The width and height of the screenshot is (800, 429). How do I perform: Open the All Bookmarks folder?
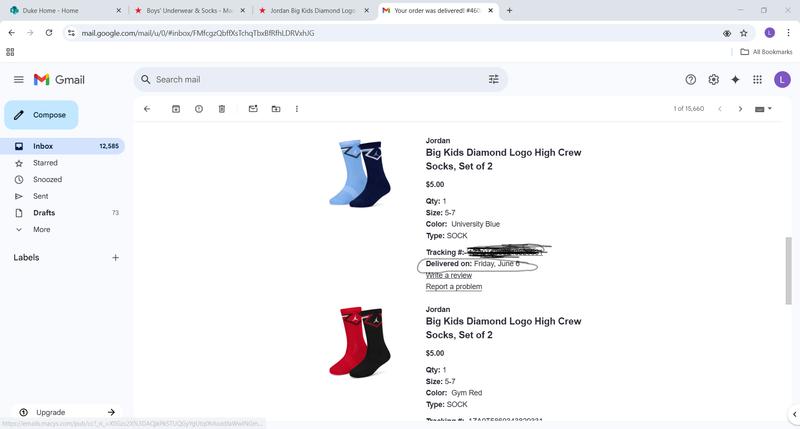coord(766,52)
